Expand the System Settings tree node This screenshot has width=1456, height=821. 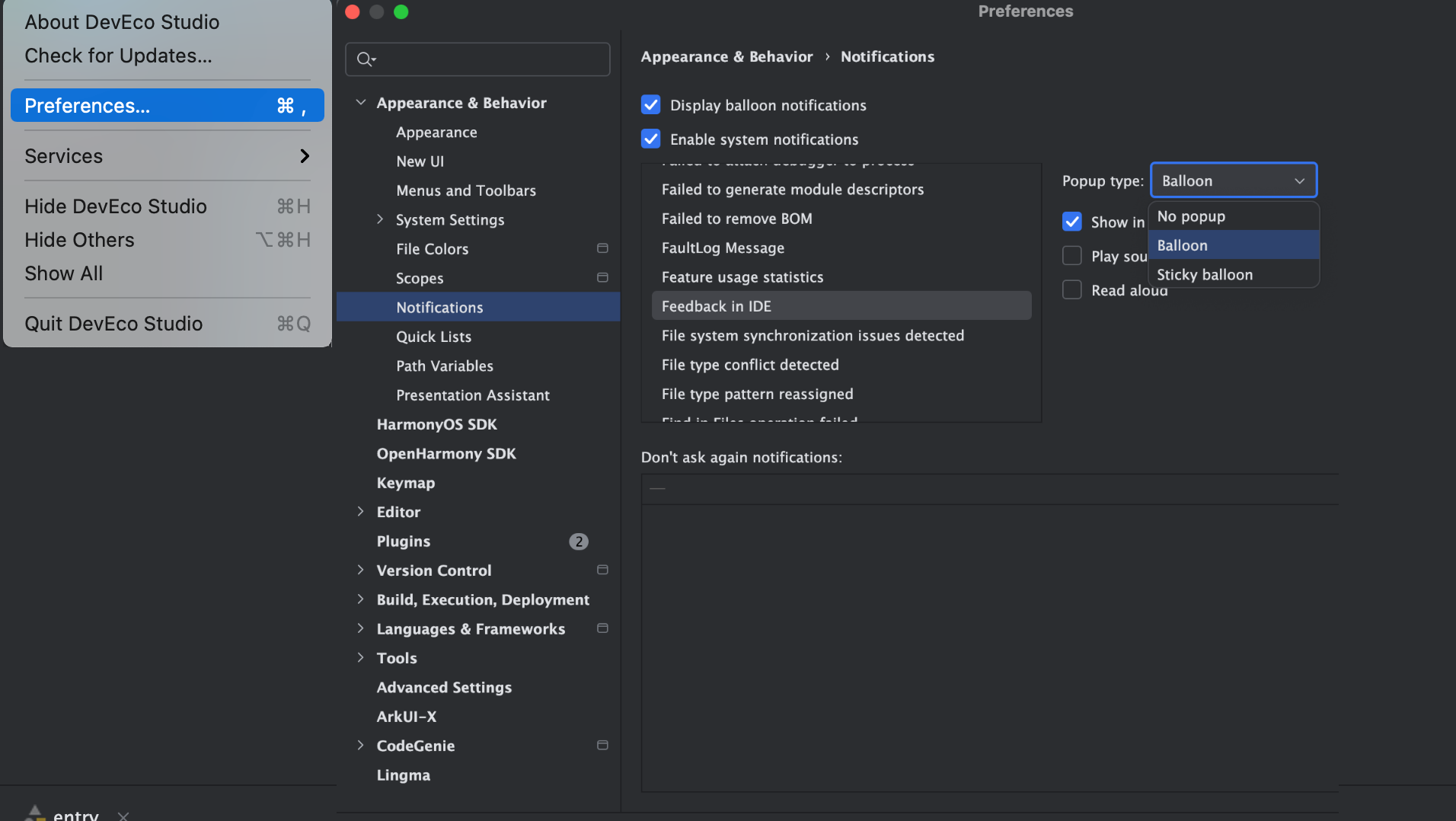(380, 219)
